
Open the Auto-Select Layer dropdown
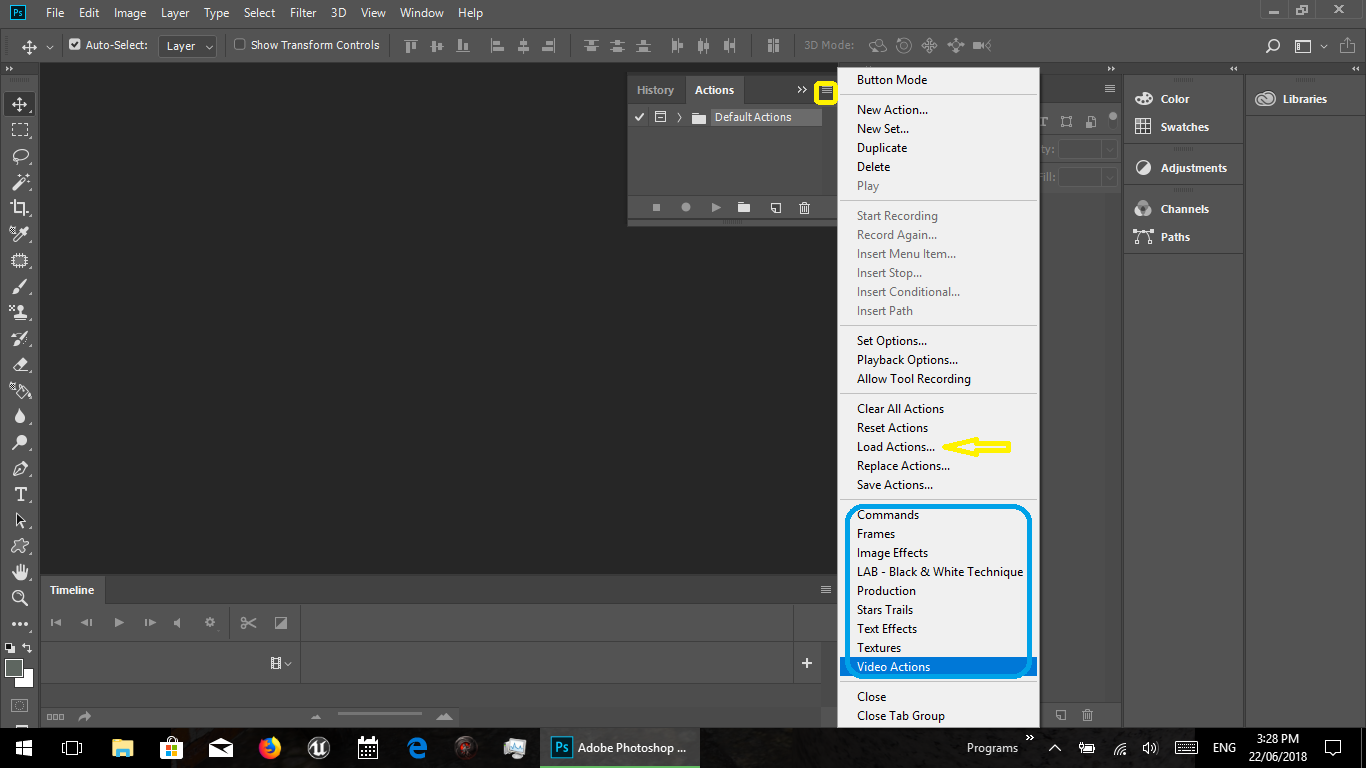coord(187,45)
